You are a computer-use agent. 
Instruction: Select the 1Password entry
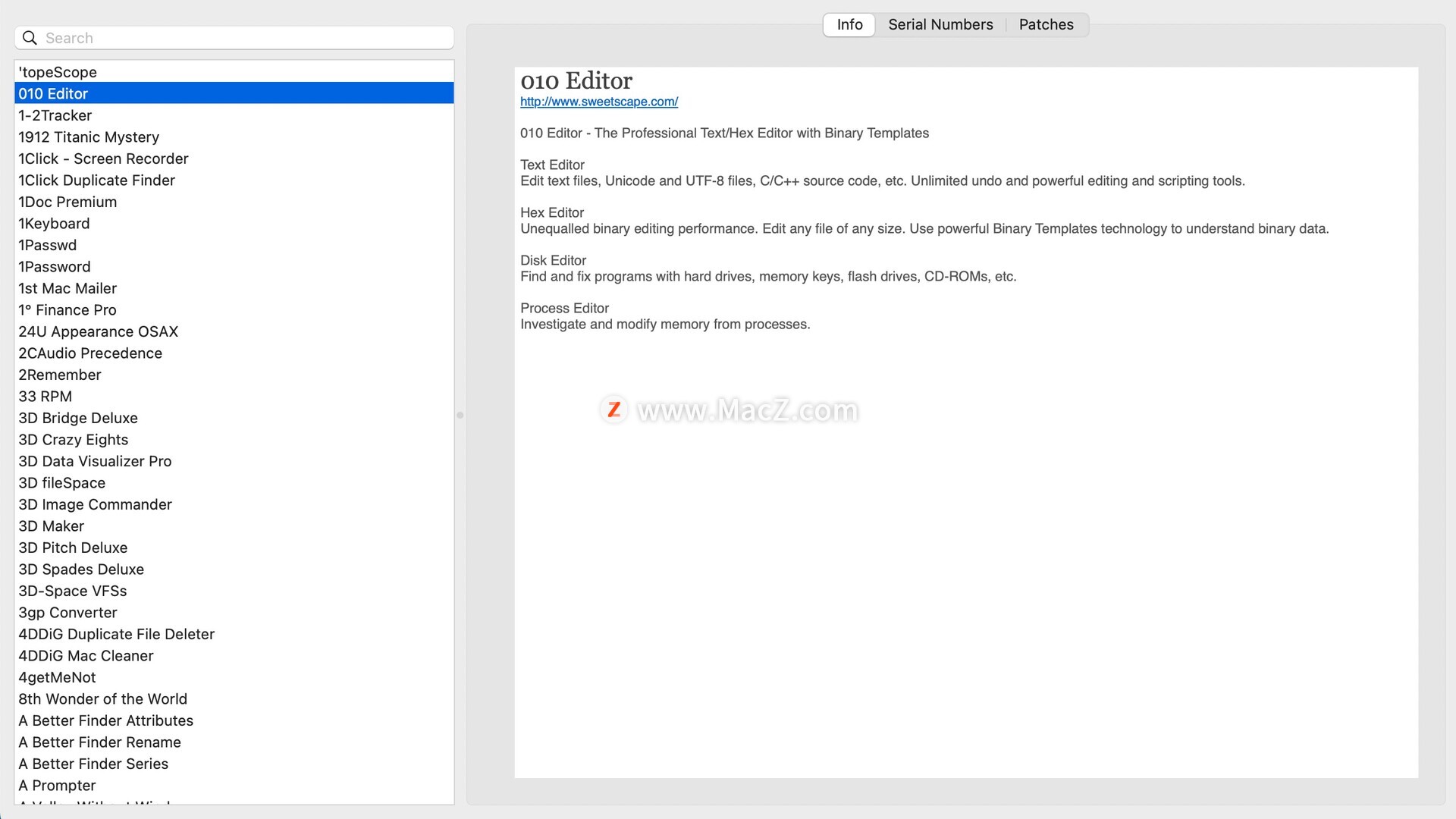click(x=234, y=266)
